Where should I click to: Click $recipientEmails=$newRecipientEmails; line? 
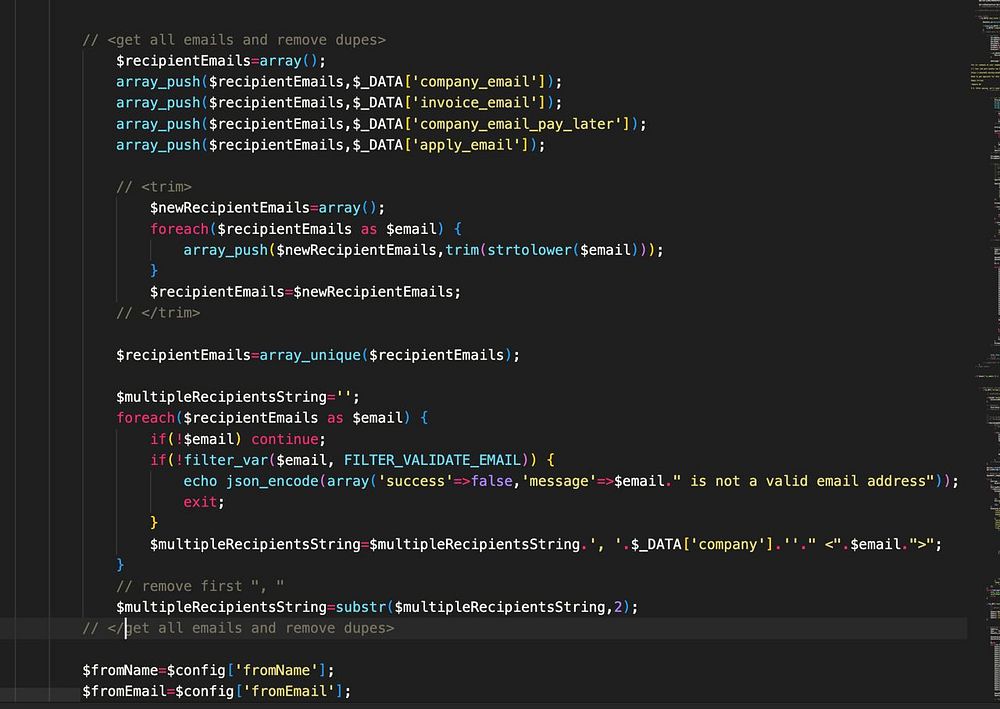(305, 292)
